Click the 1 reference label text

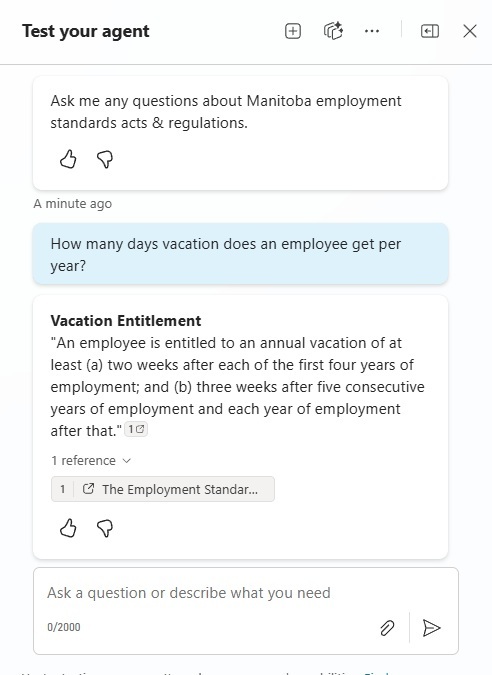[x=84, y=461]
